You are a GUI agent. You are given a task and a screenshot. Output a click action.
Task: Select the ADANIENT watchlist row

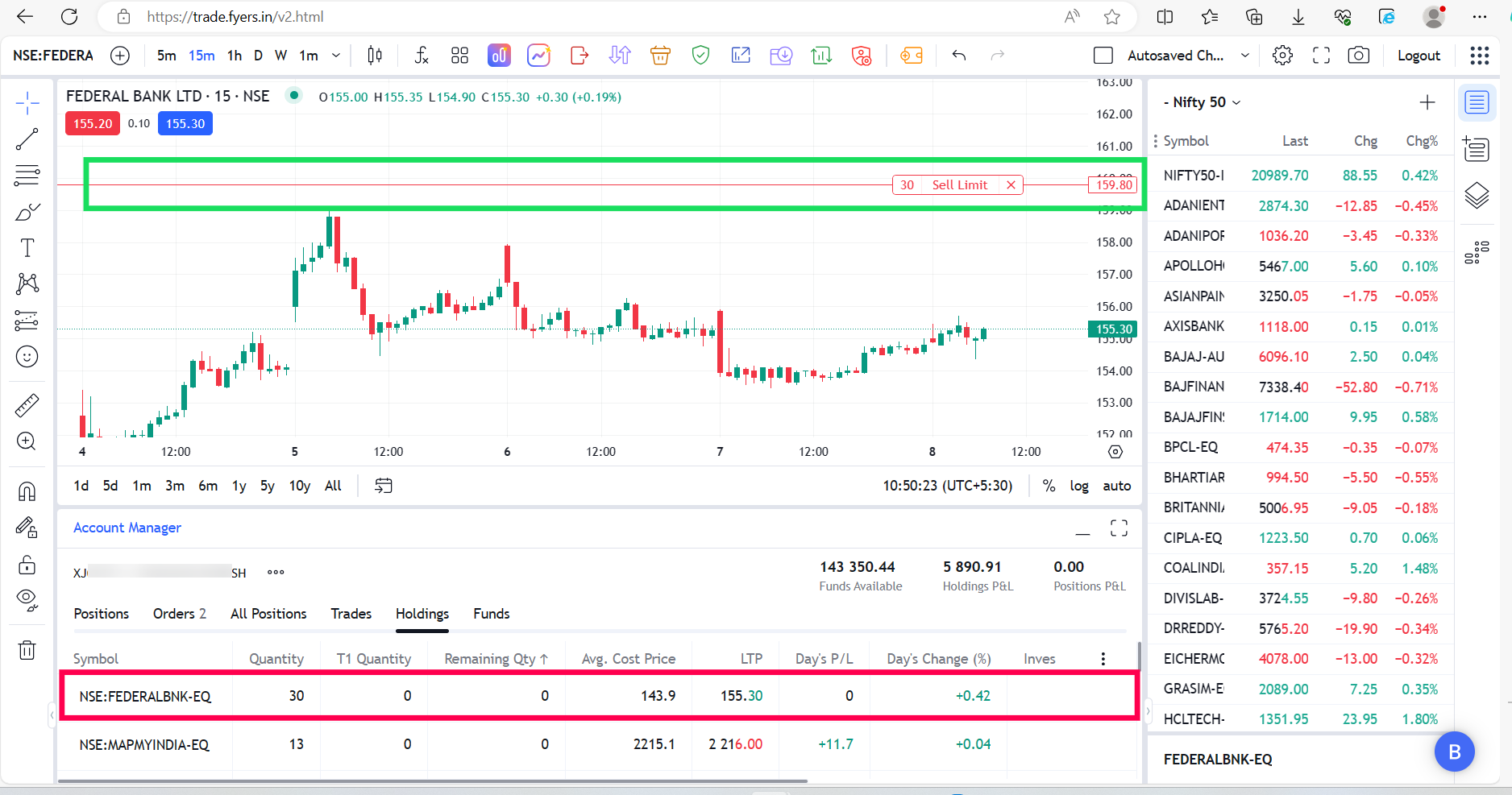[x=1301, y=205]
